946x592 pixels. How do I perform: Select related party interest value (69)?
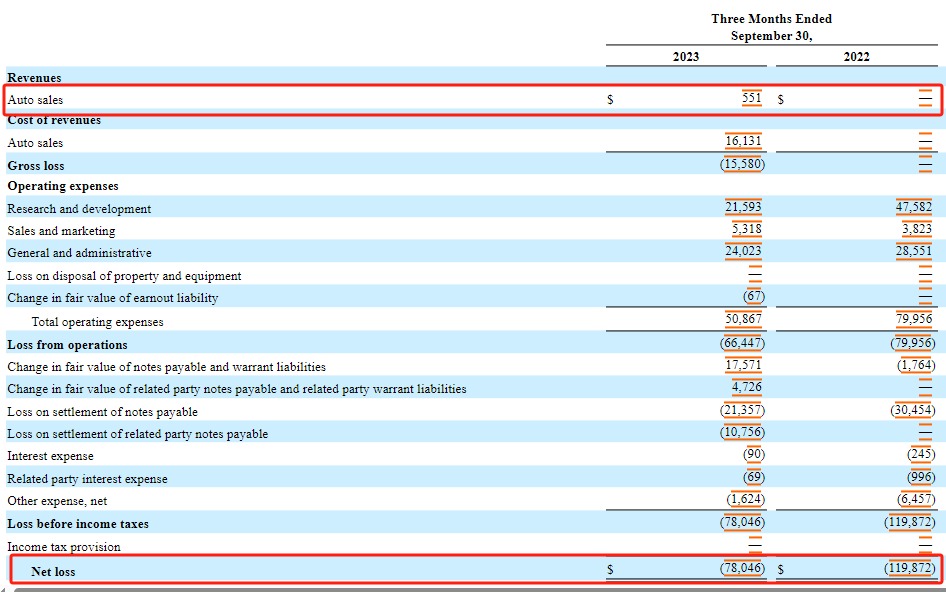[754, 477]
